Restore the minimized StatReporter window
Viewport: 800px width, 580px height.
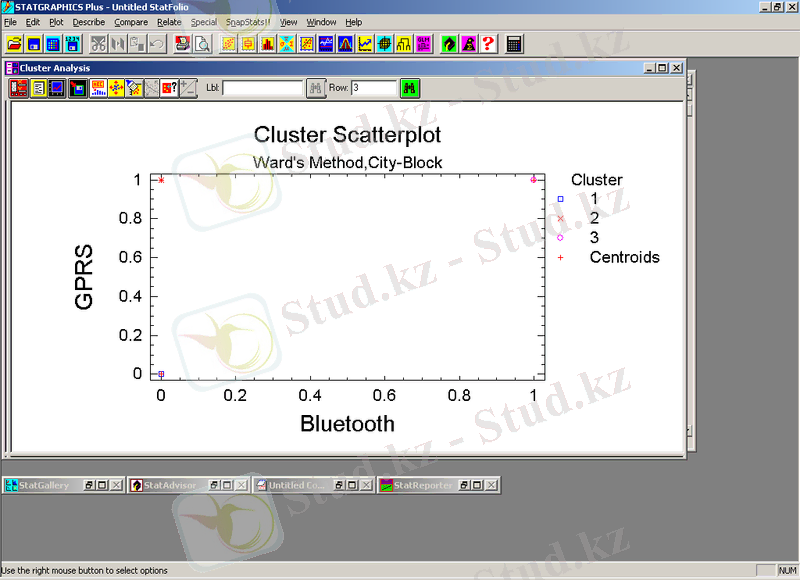(x=464, y=485)
